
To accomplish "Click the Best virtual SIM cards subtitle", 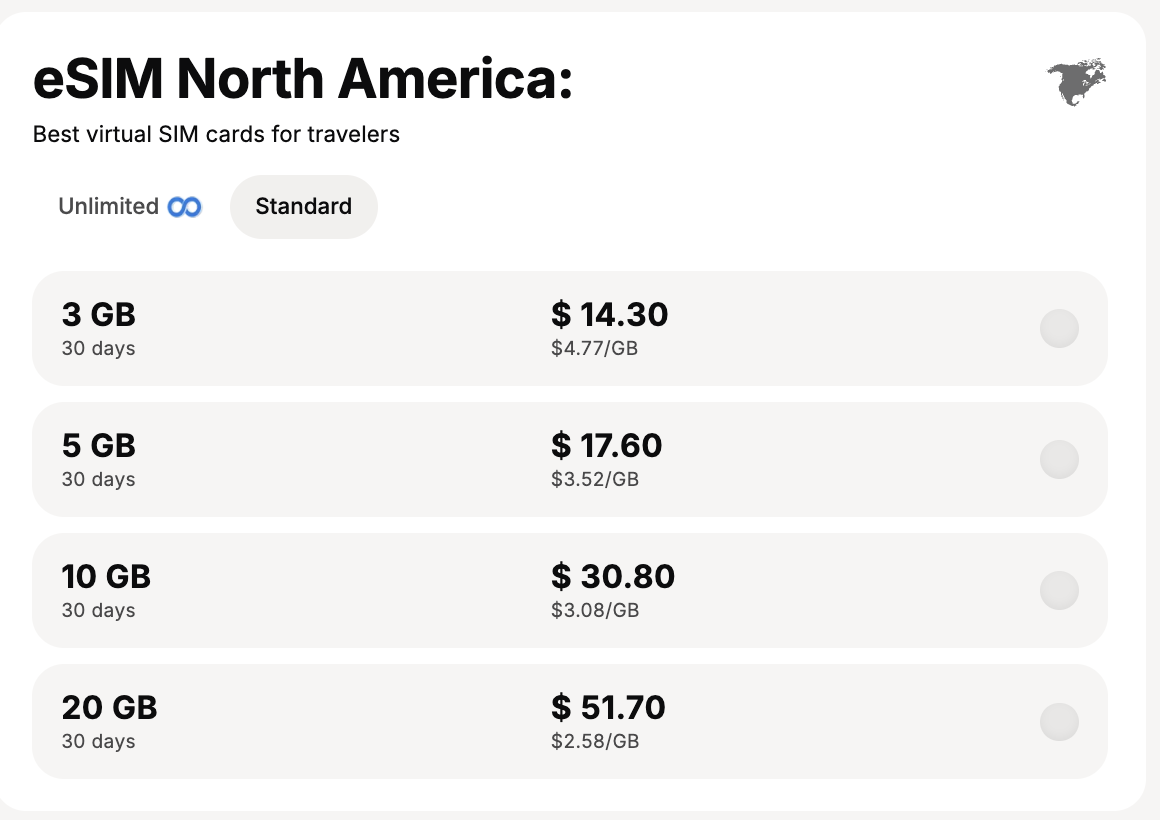I will pos(216,135).
